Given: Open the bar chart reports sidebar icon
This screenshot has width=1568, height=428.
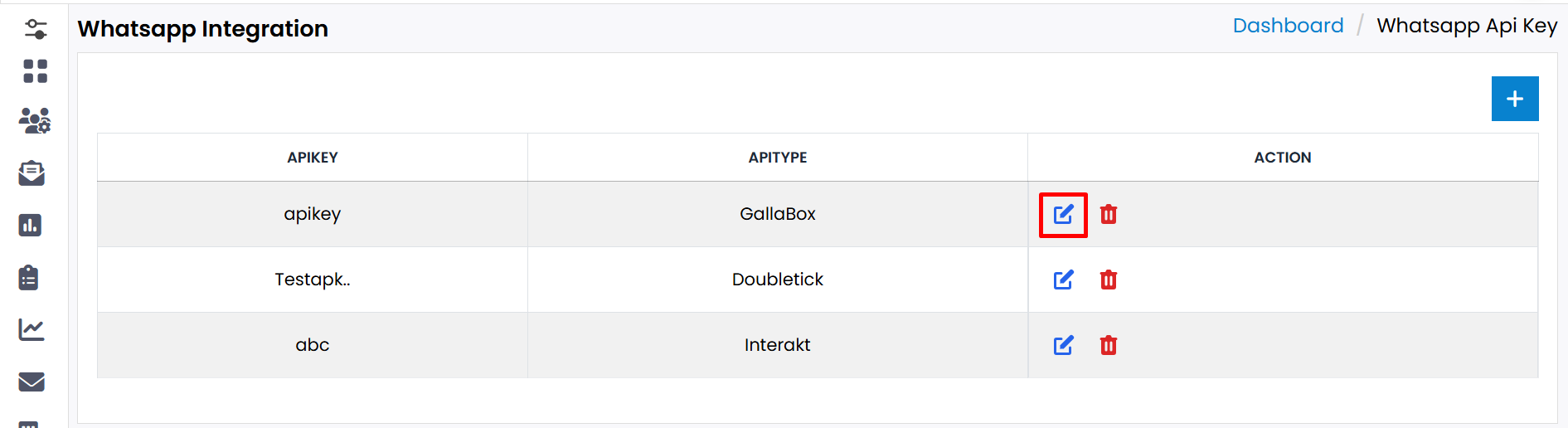Looking at the screenshot, I should (x=31, y=226).
